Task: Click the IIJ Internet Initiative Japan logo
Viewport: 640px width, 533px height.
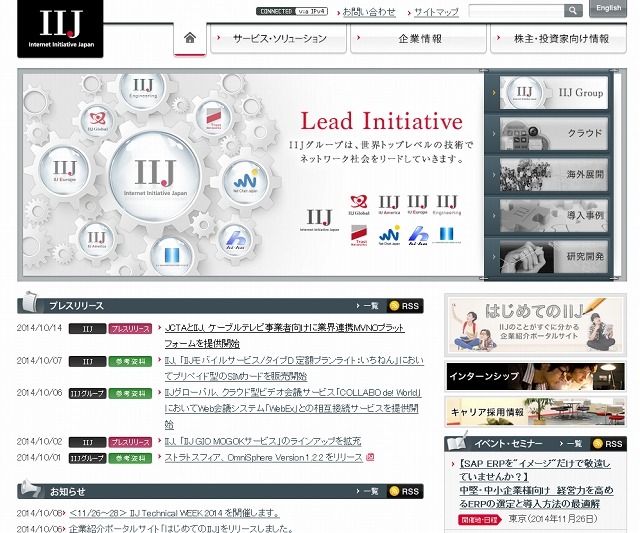Action: 60,29
